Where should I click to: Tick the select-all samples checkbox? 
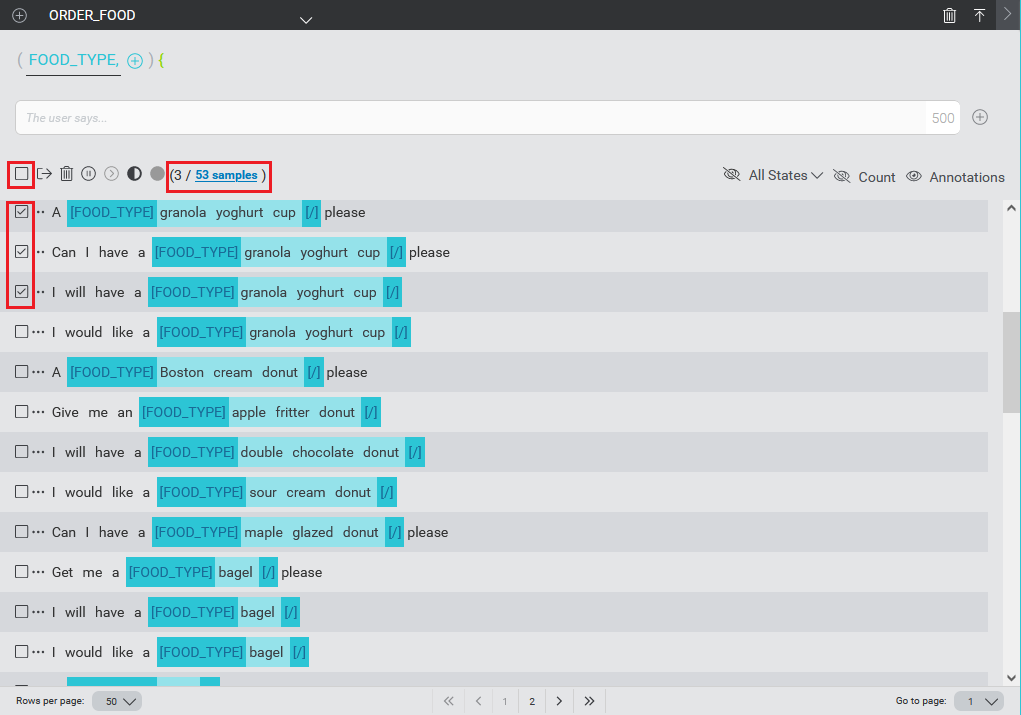(x=21, y=174)
